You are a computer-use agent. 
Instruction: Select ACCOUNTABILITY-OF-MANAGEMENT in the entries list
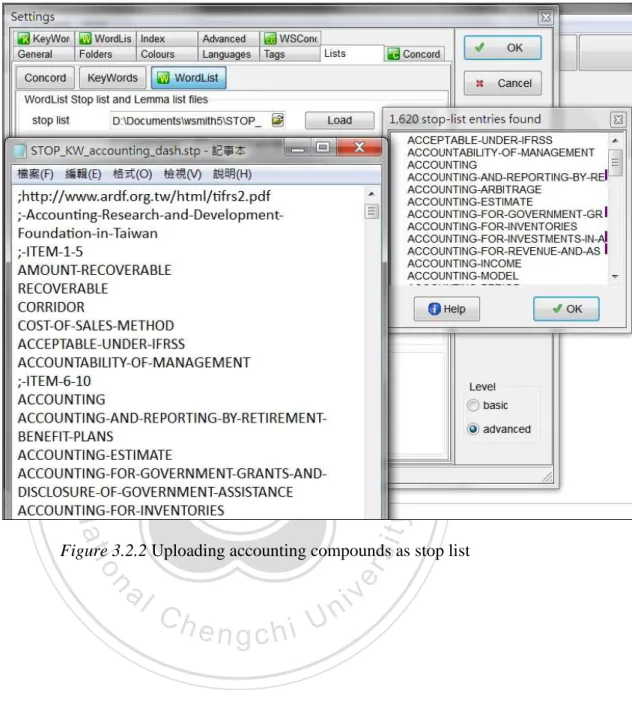pos(501,153)
